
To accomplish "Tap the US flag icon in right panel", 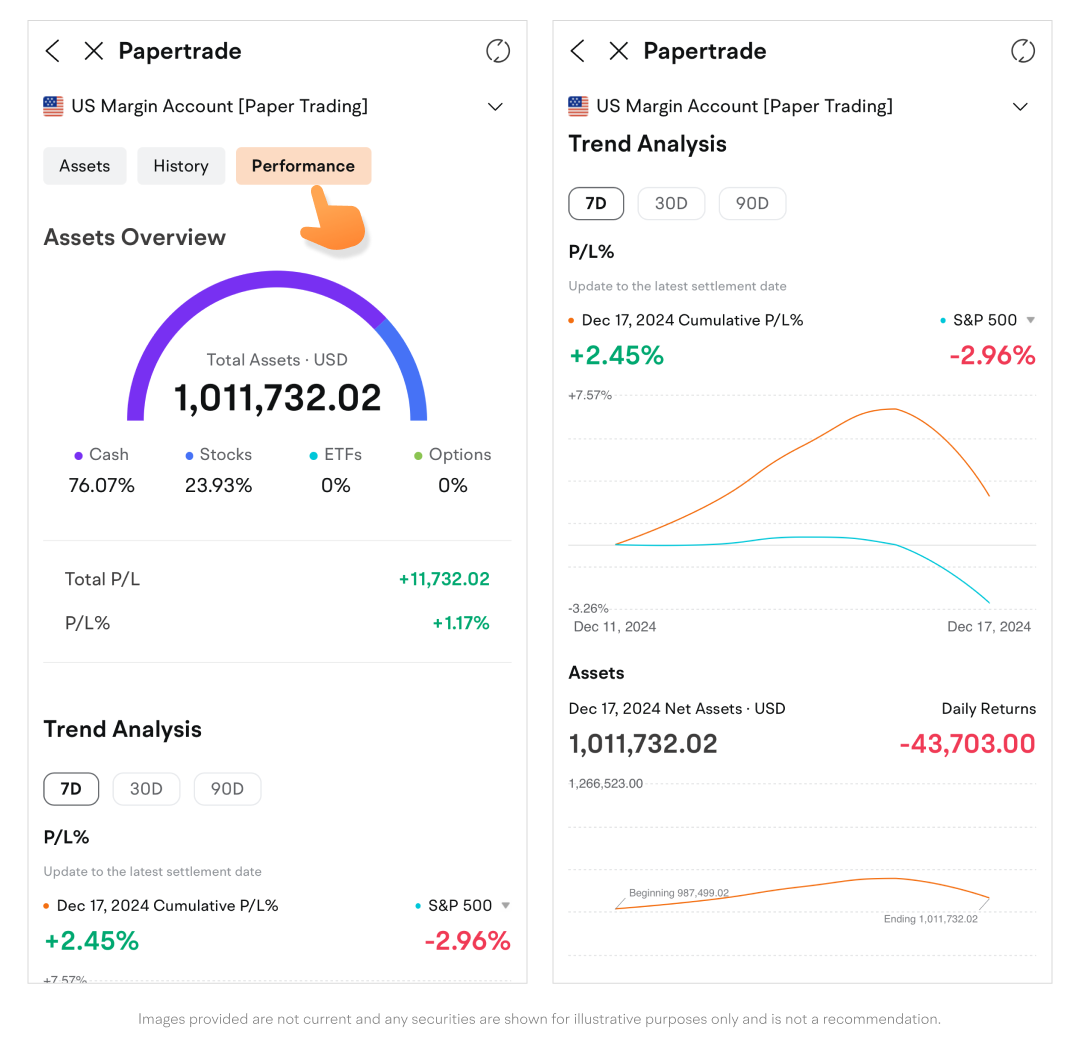I will point(578,106).
